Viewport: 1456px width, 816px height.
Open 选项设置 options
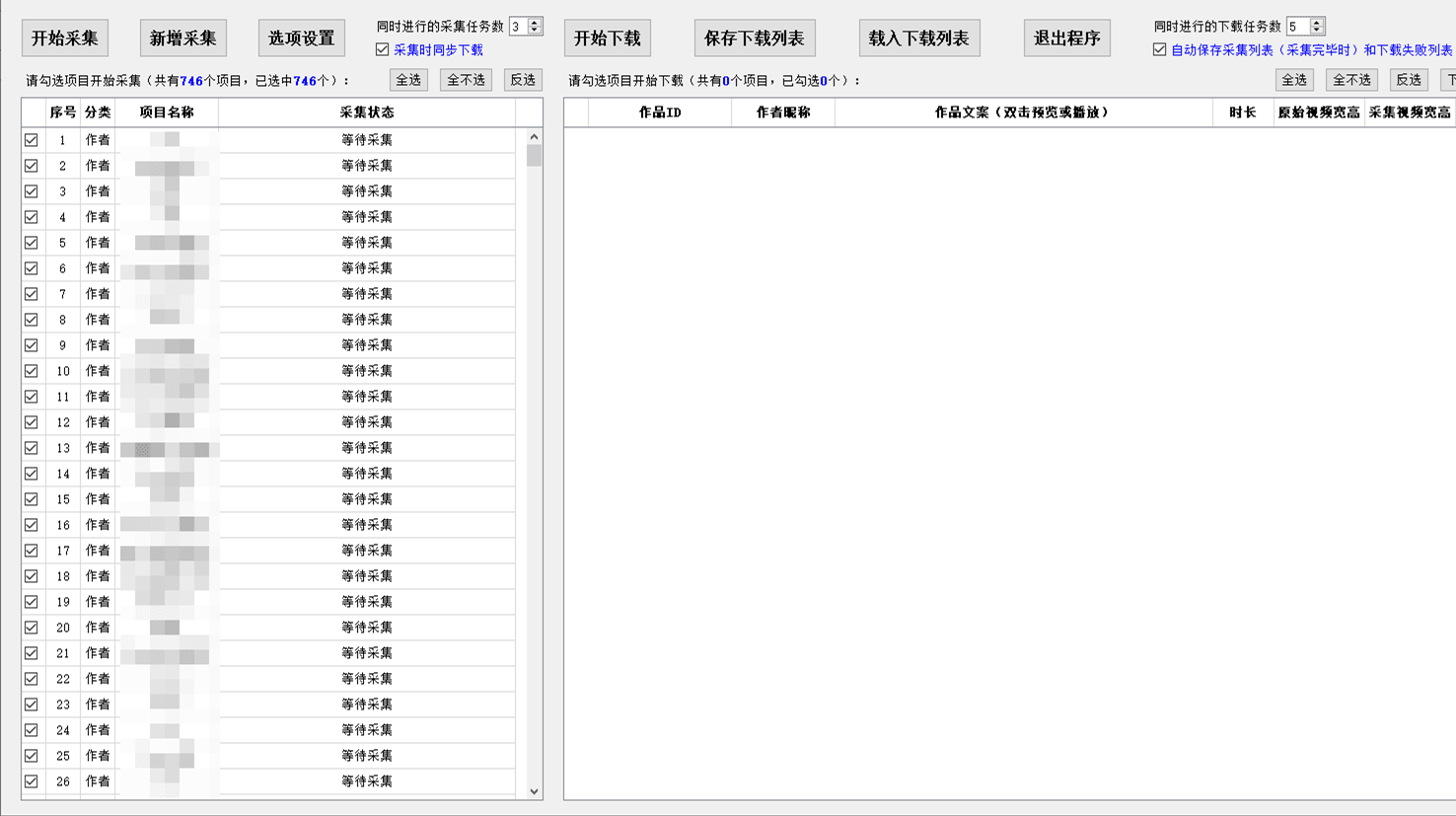[302, 38]
